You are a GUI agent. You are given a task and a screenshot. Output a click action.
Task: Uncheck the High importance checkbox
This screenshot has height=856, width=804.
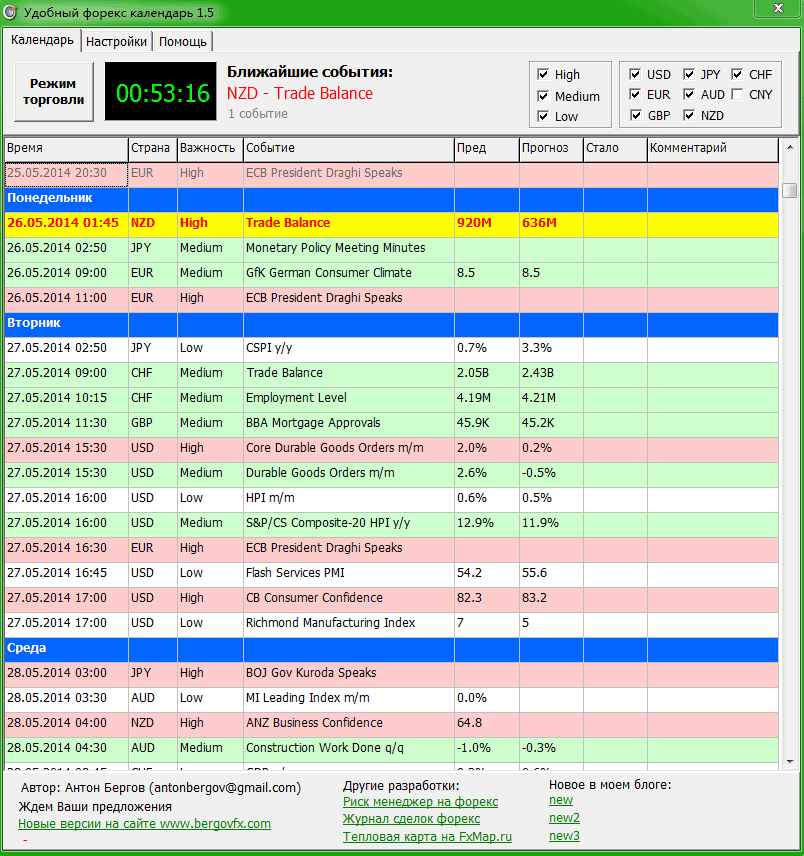(x=543, y=74)
